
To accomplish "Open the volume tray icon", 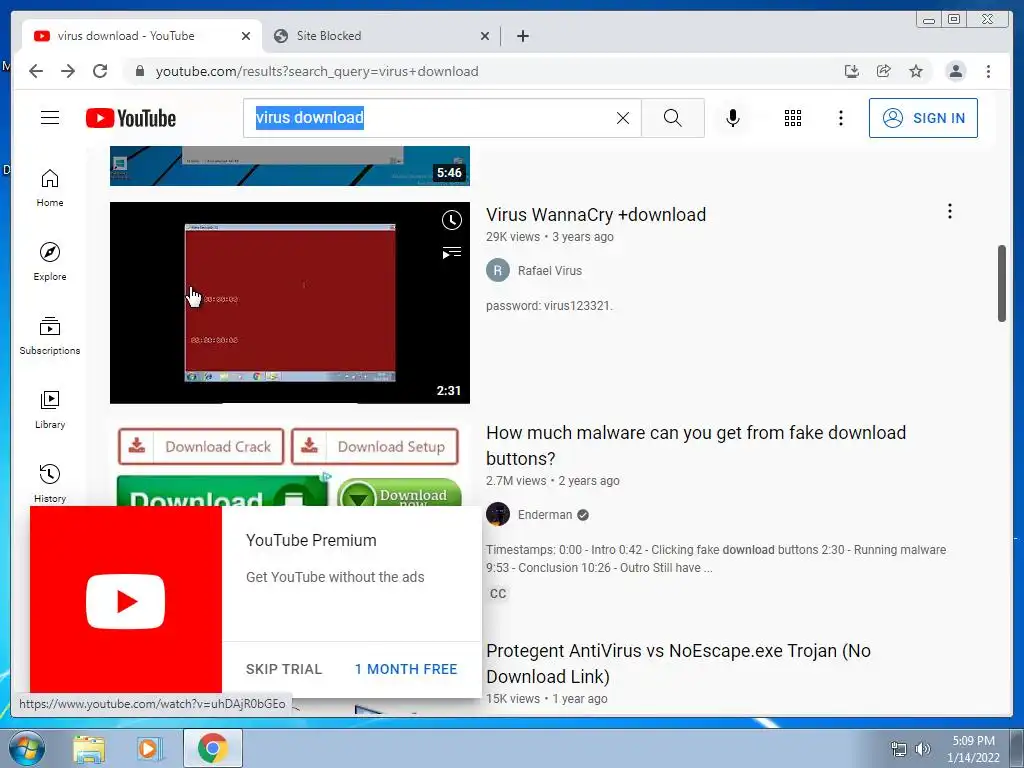I will click(922, 749).
